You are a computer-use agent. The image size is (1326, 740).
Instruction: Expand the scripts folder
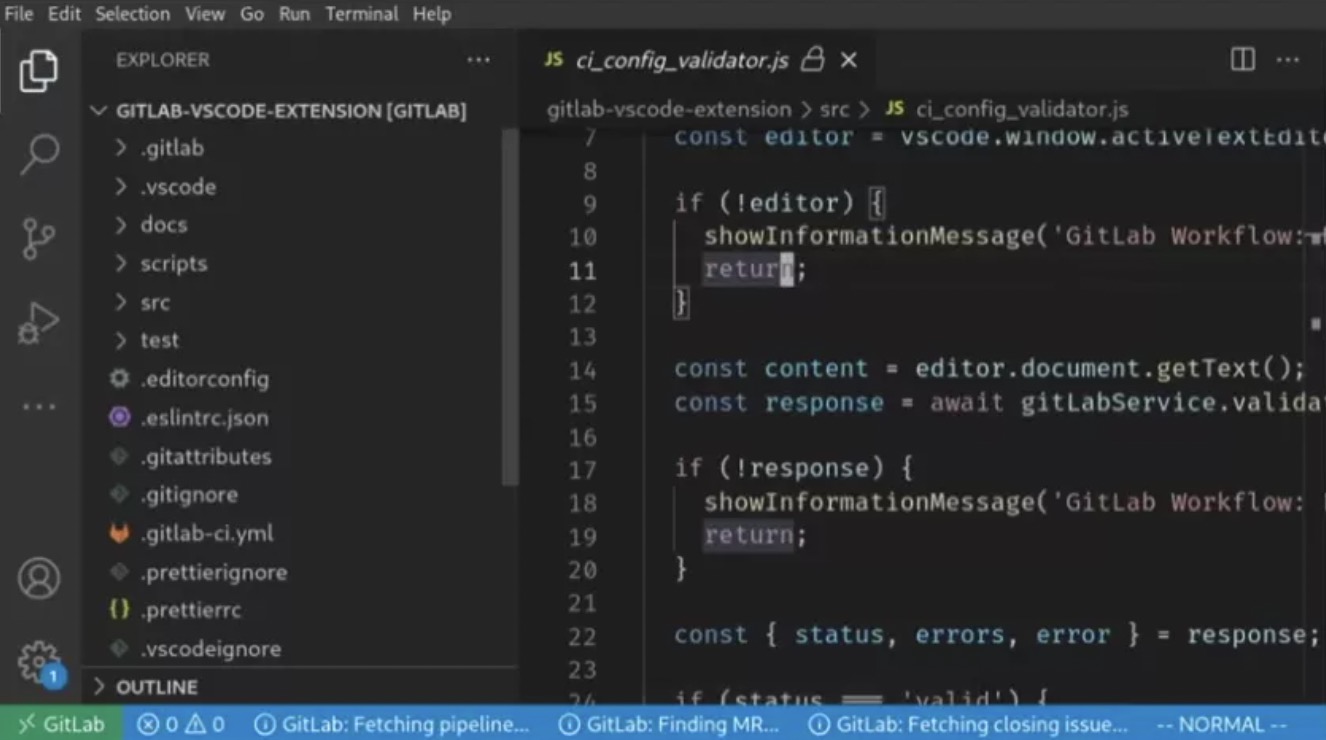174,264
